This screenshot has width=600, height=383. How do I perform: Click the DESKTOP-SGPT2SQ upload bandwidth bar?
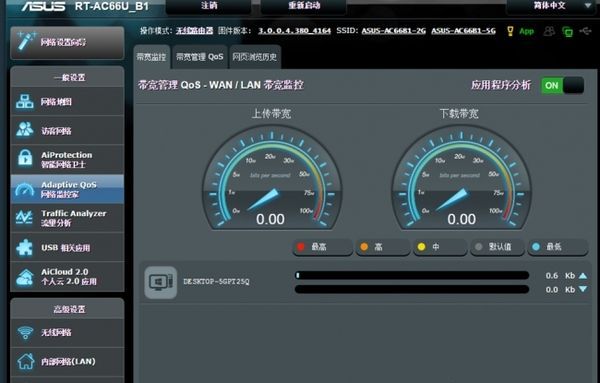pyautogui.click(x=412, y=275)
